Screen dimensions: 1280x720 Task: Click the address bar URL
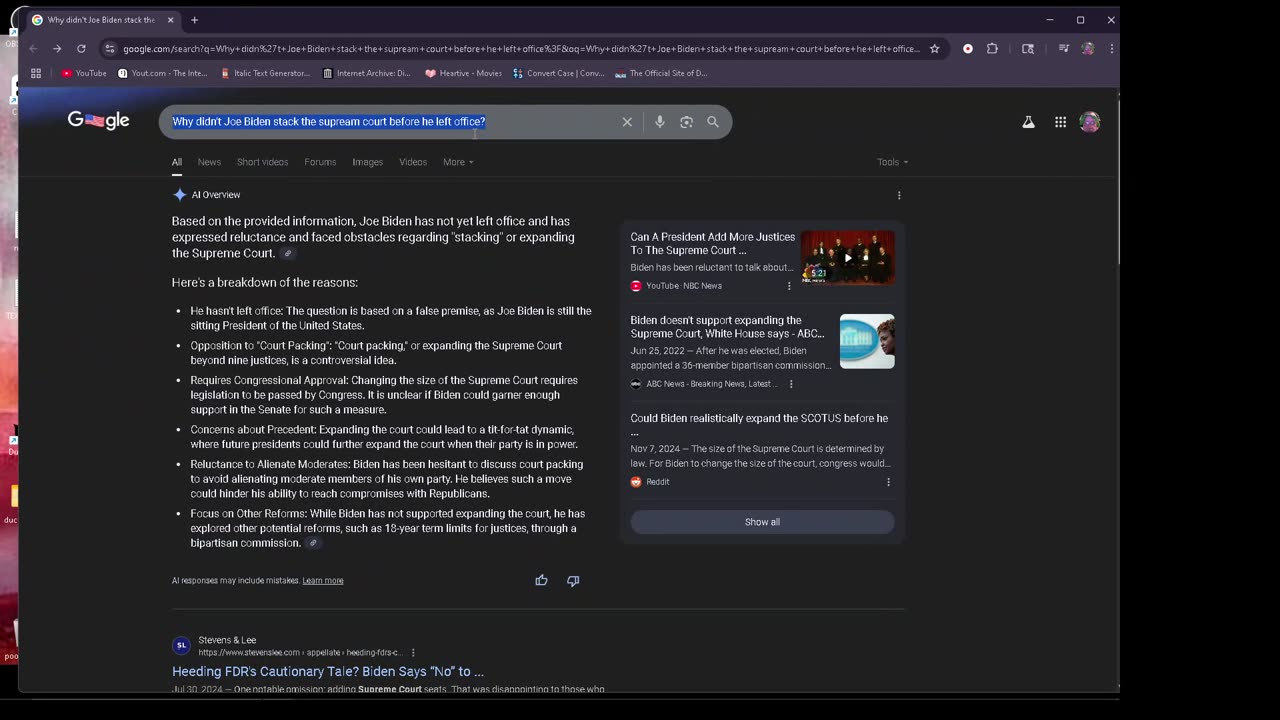tap(520, 49)
